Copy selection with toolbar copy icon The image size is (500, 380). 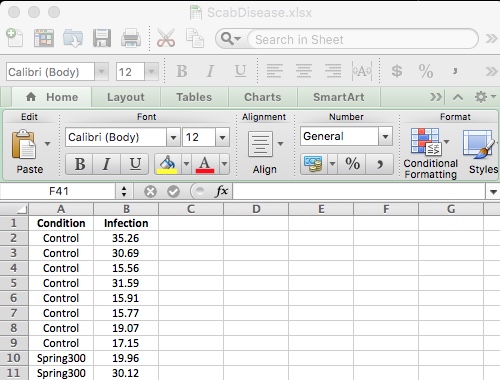coord(195,38)
